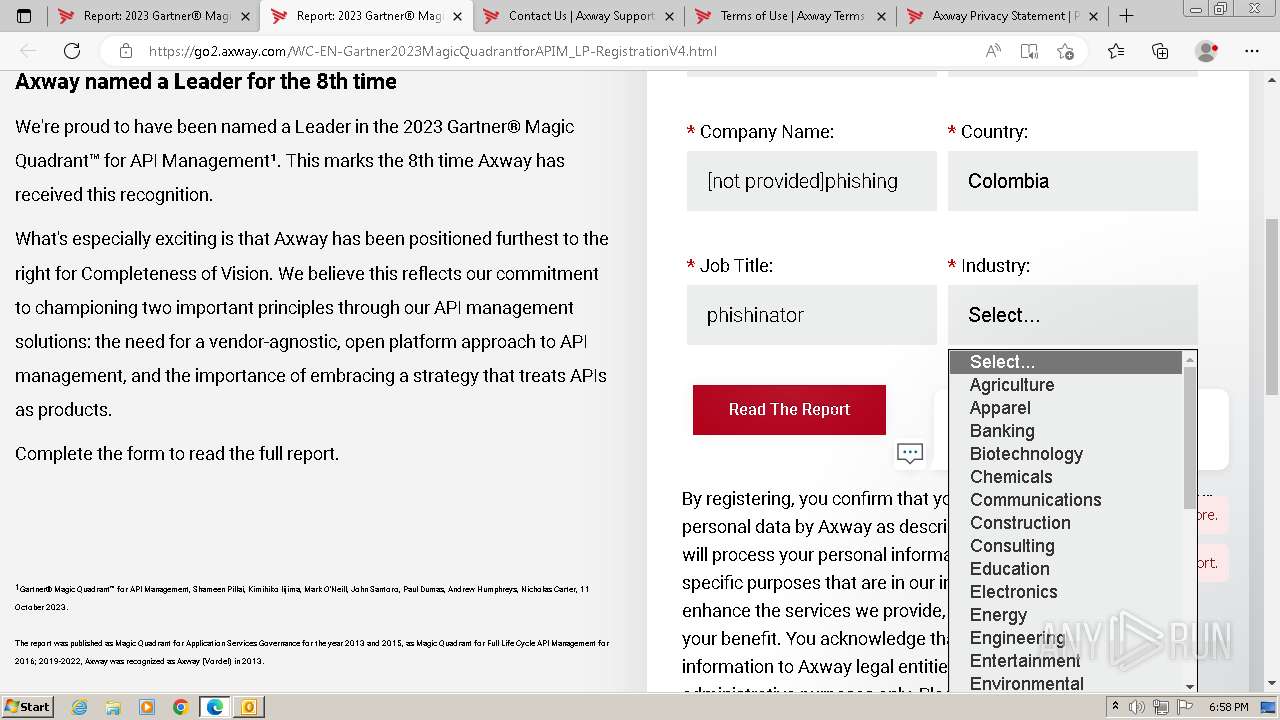1280x720 pixels.
Task: Open the Collections icon
Action: (x=1160, y=51)
